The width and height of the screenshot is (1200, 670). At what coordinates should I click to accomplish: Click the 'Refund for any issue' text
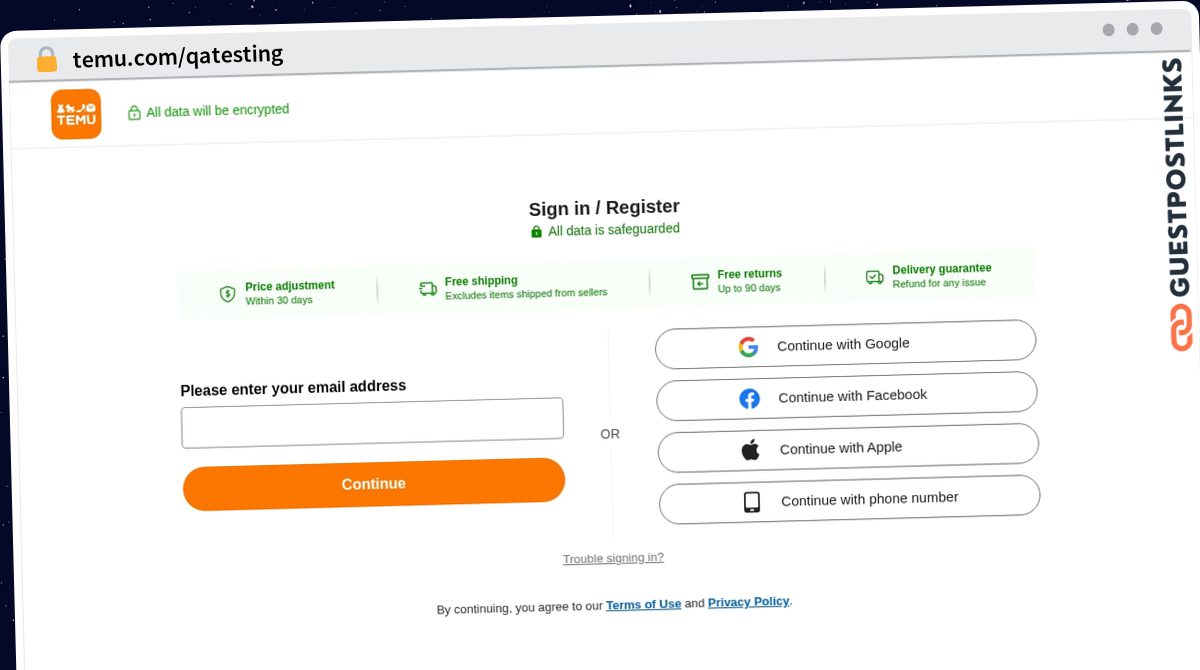(x=939, y=283)
